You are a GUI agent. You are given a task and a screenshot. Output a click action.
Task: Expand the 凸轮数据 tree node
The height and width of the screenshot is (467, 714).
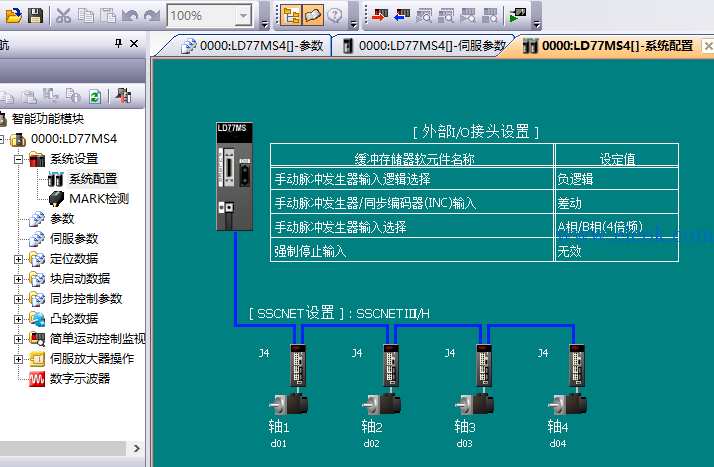pyautogui.click(x=18, y=320)
